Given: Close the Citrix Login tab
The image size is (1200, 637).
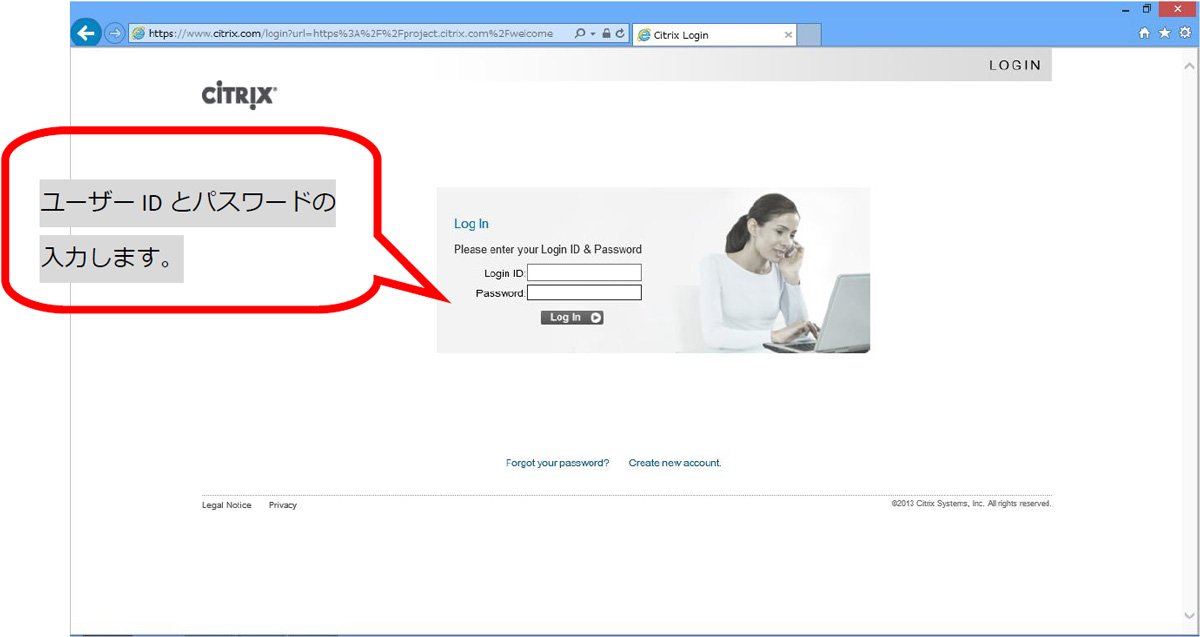Looking at the screenshot, I should pyautogui.click(x=788, y=35).
